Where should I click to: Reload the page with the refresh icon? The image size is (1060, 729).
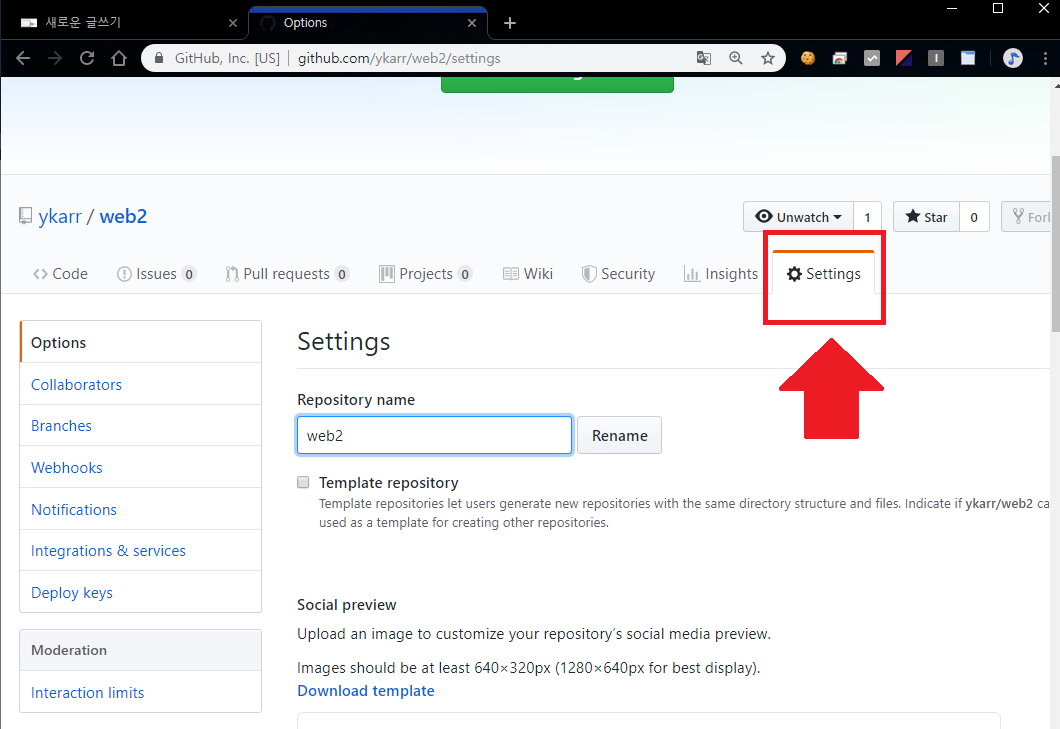tap(87, 58)
